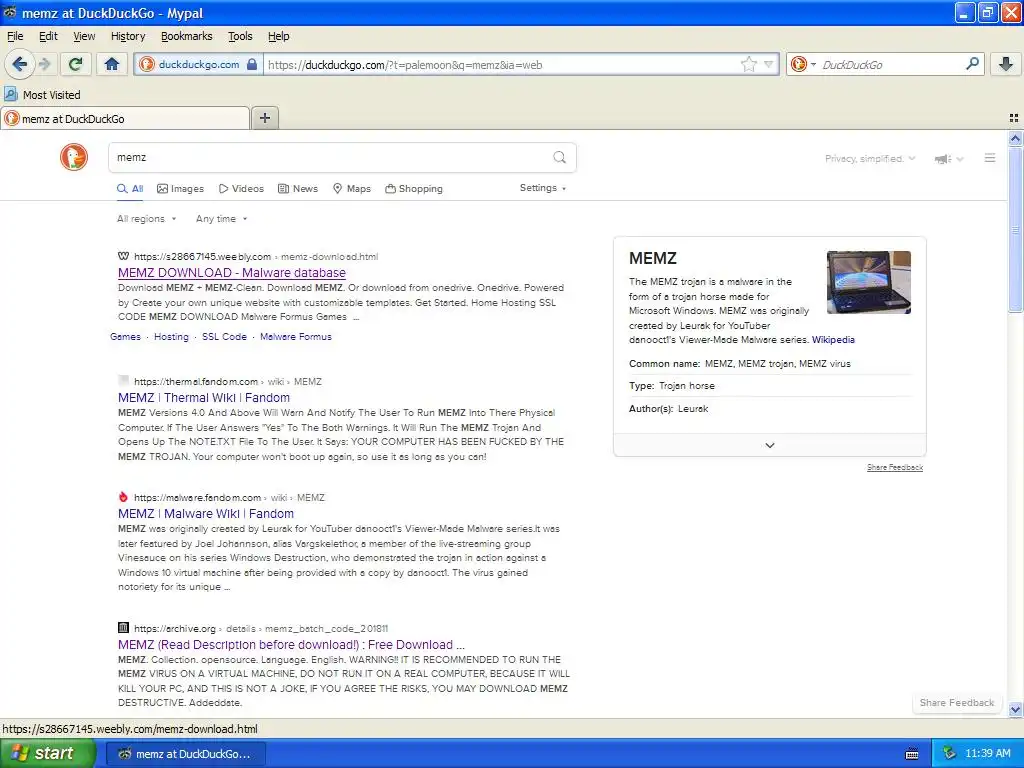
Task: Click the Malware Formus sitelink
Action: tap(296, 337)
